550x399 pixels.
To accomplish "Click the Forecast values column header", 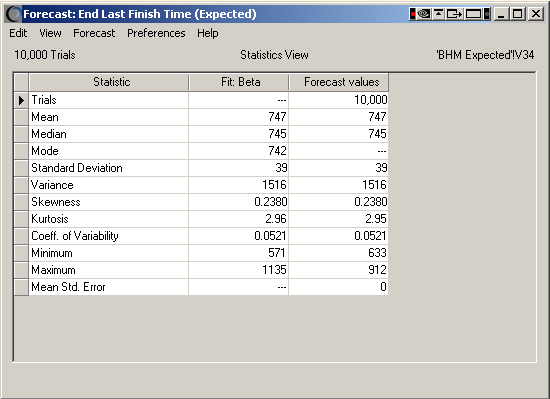I will [x=338, y=82].
